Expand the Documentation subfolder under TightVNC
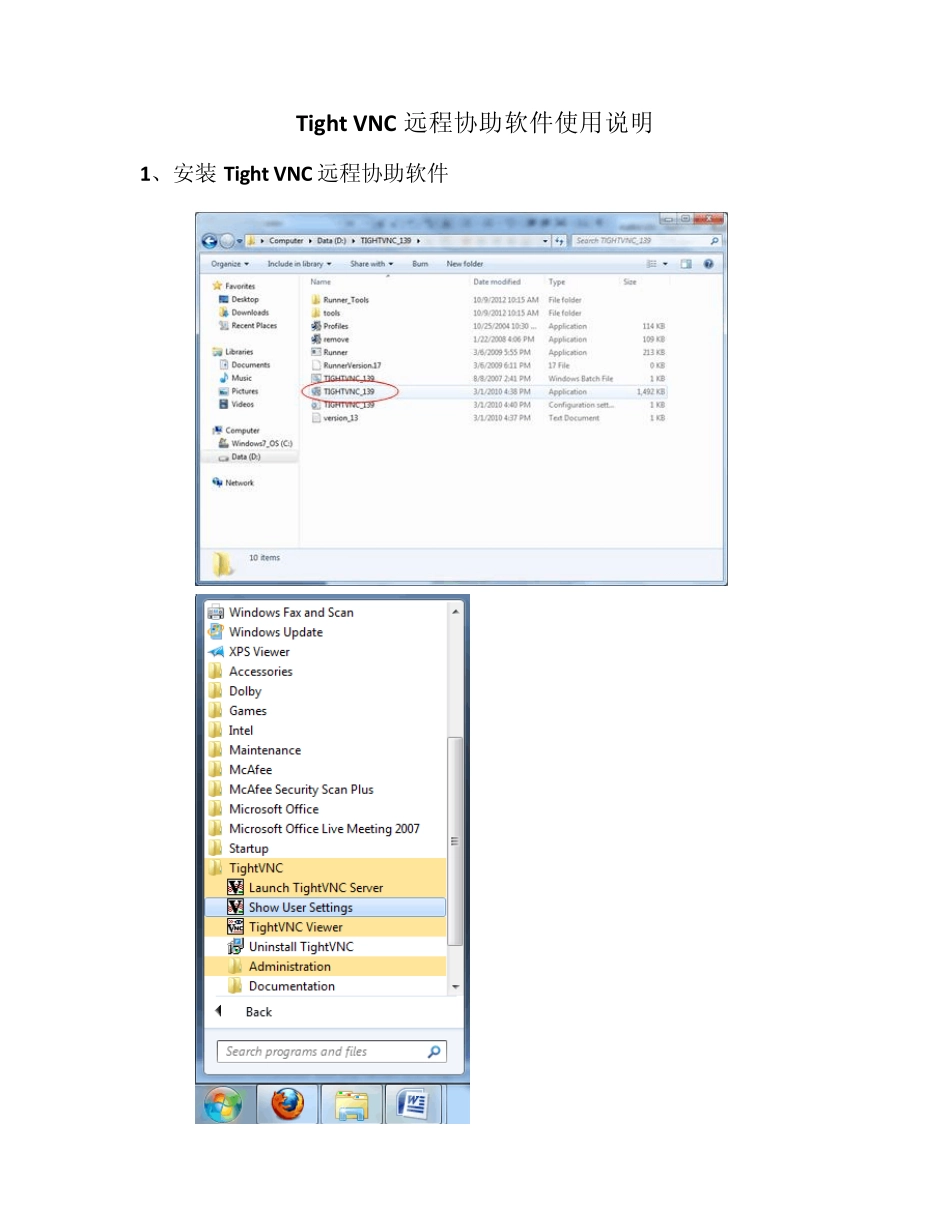The height and width of the screenshot is (1230, 950). tap(291, 986)
